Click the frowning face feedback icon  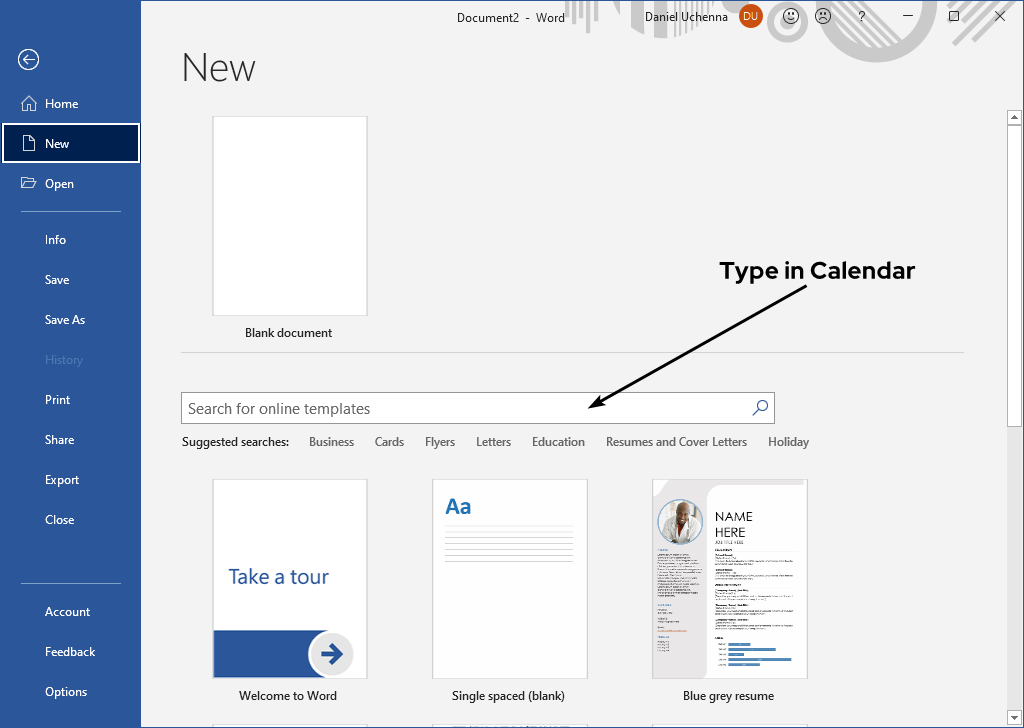point(823,16)
